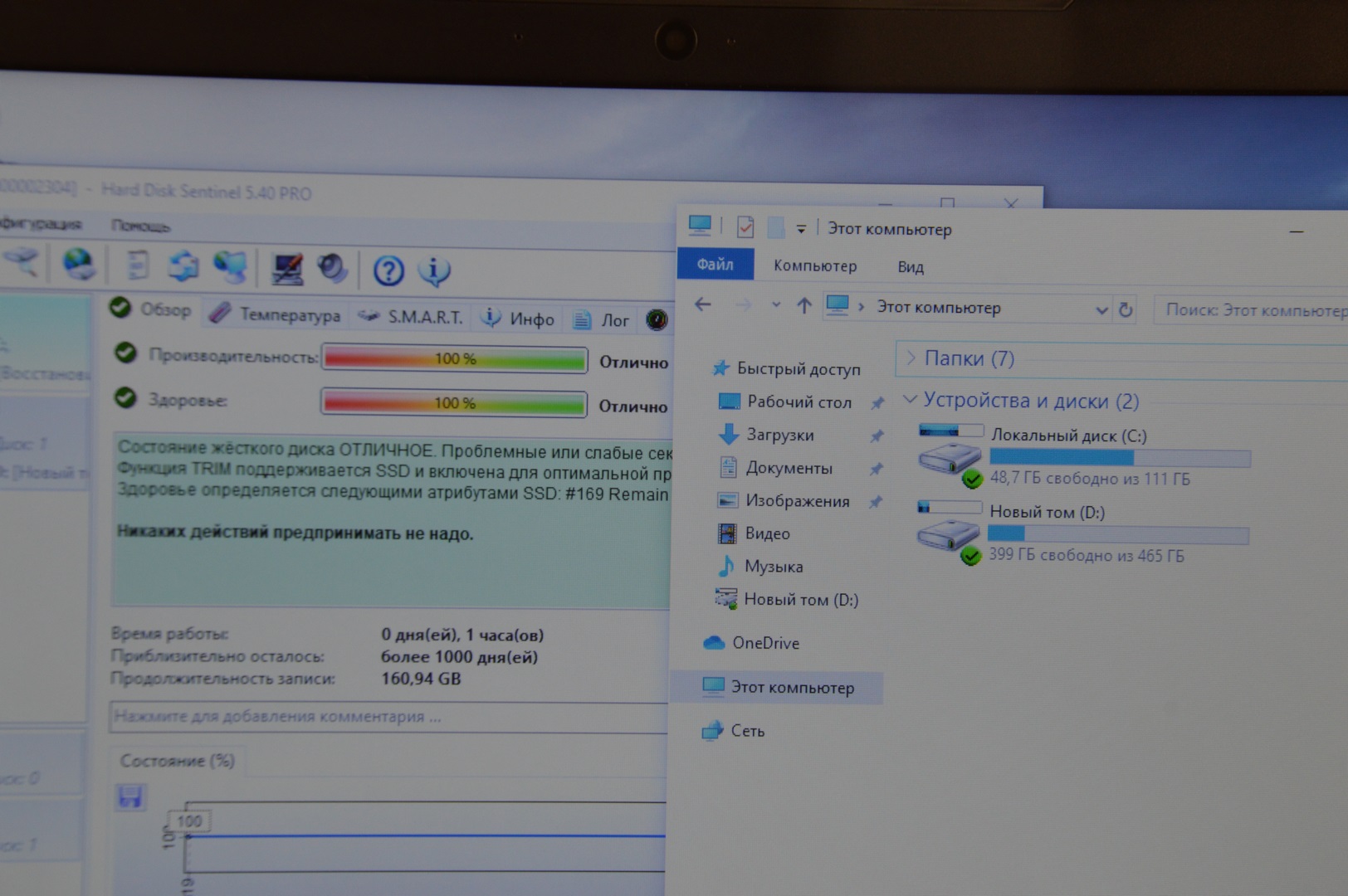Click the pin icon next to Документы
This screenshot has height=896, width=1348.
[x=876, y=469]
